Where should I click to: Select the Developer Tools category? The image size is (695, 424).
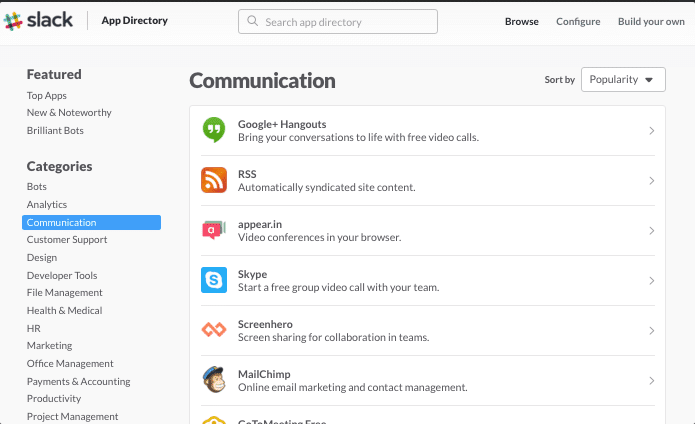tap(62, 276)
